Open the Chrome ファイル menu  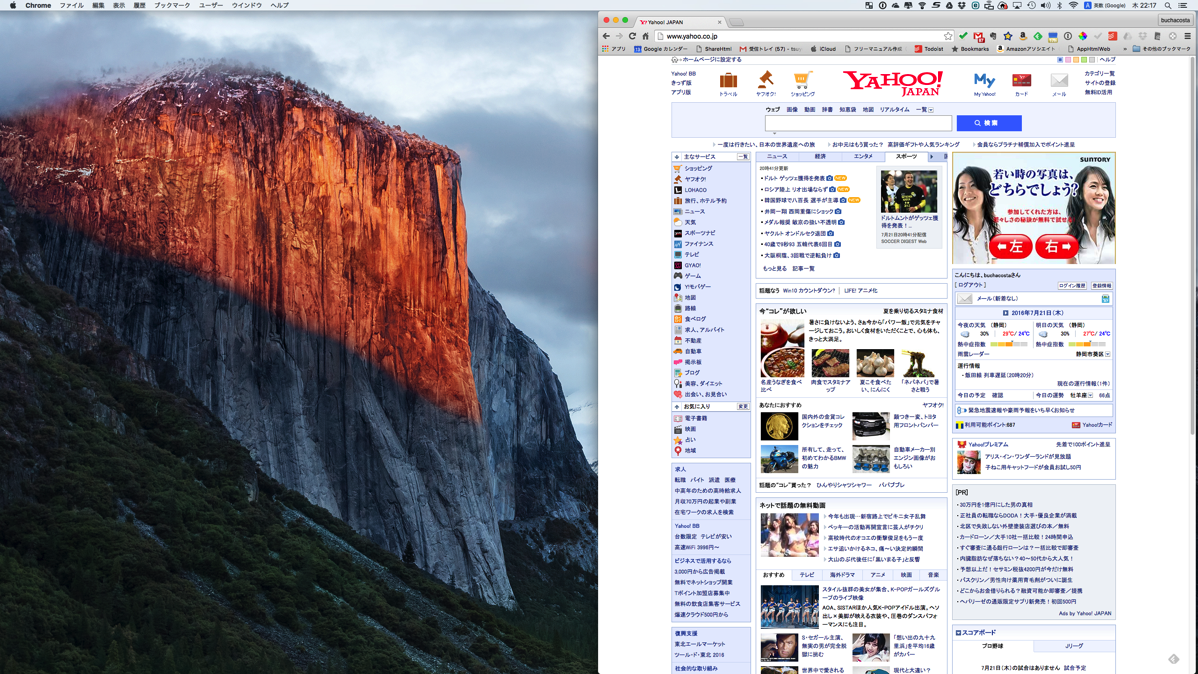(71, 5)
